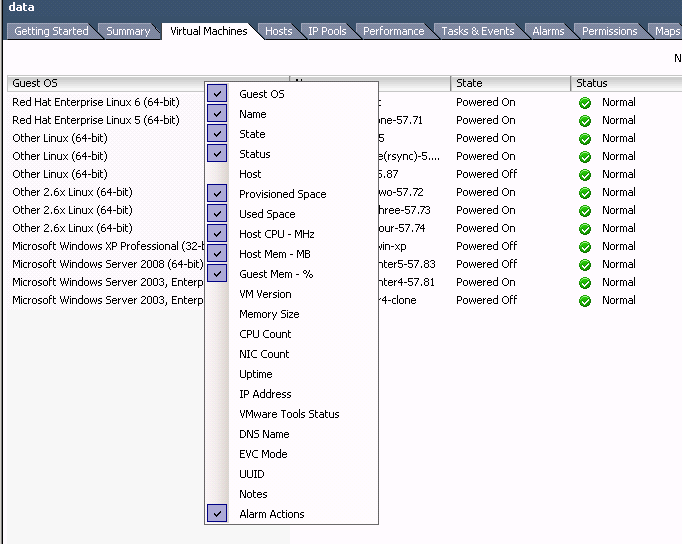Click green status icon for win-xp row

pyautogui.click(x=585, y=247)
